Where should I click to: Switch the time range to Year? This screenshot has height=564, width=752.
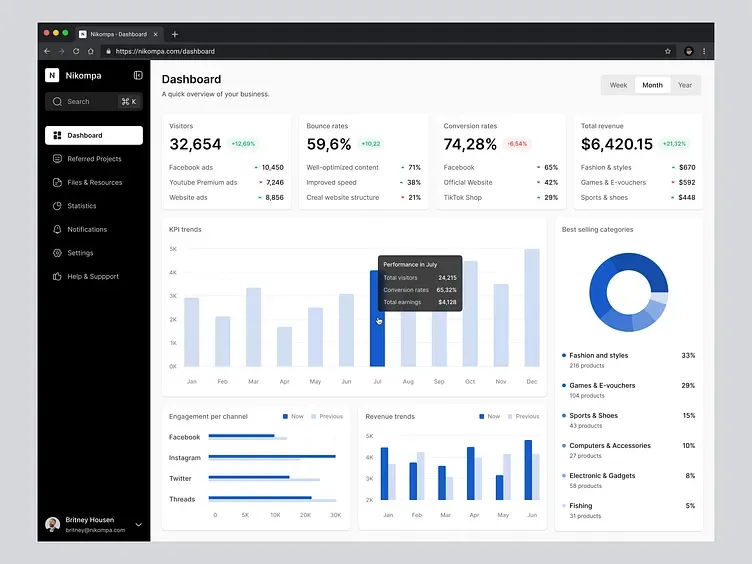point(685,85)
